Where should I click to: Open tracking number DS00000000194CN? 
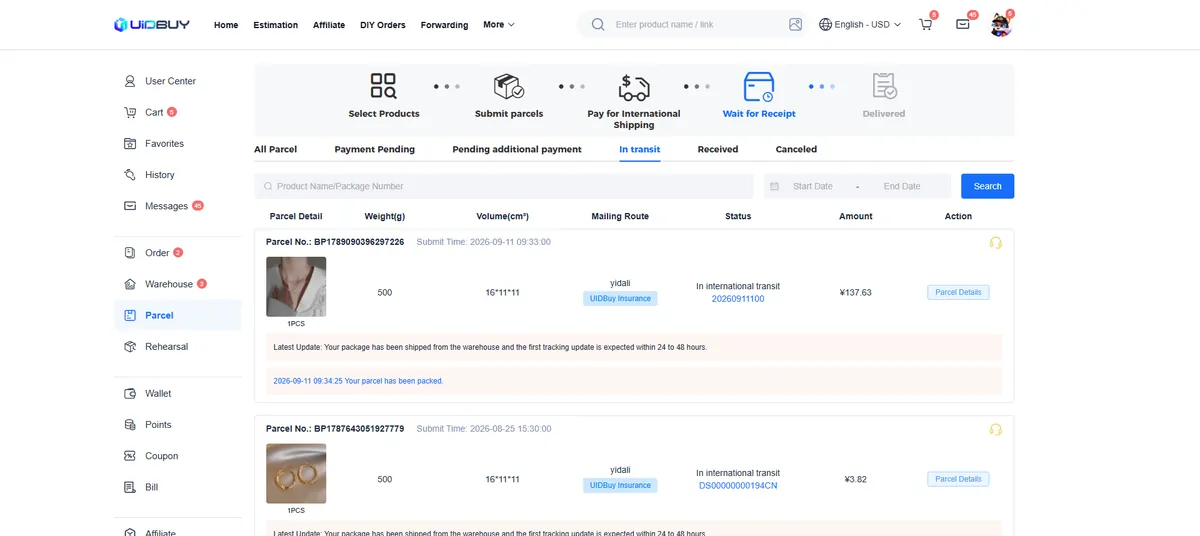coord(738,486)
